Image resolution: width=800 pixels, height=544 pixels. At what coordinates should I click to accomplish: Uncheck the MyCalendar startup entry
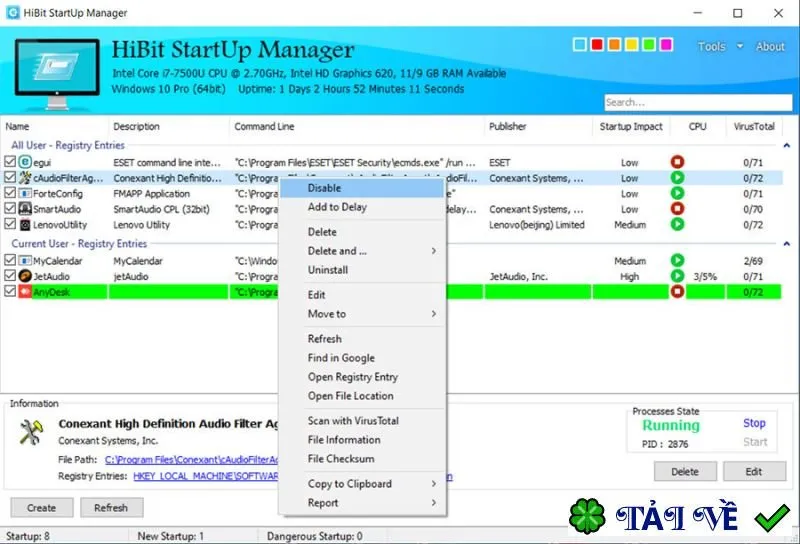(x=10, y=260)
